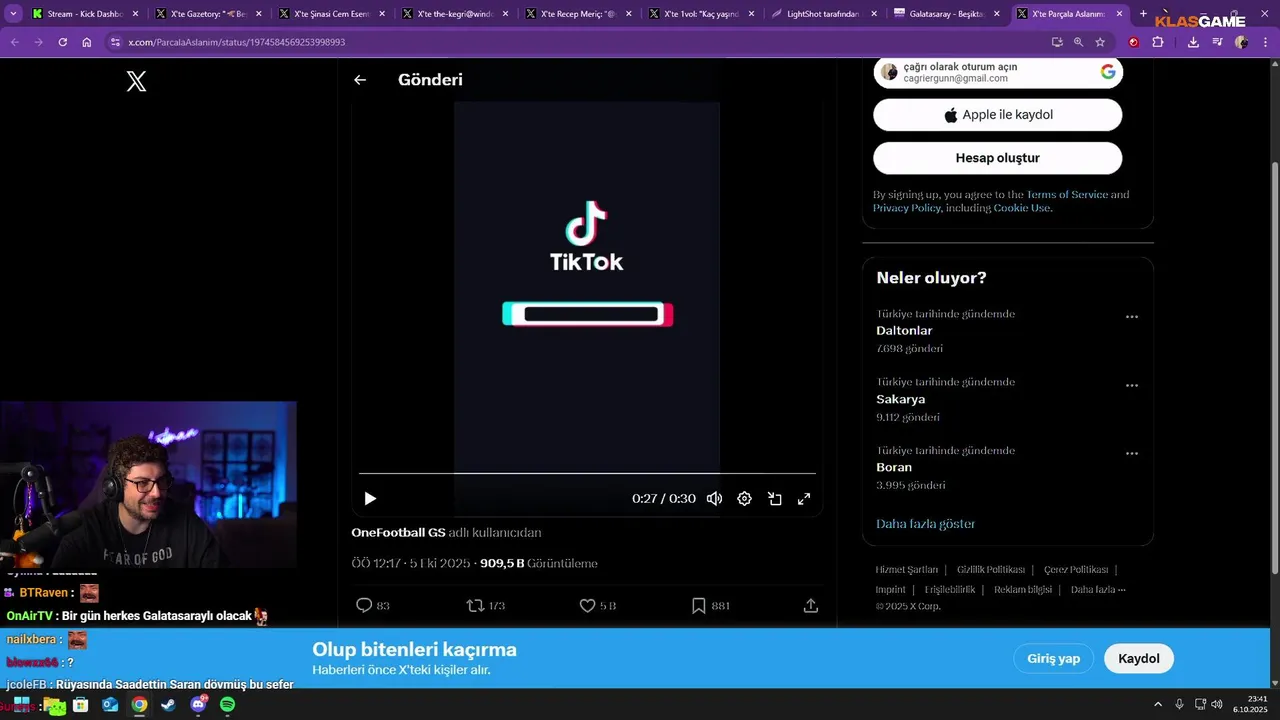The height and width of the screenshot is (720, 1280).
Task: Continue with the çağrı Google account
Action: coord(998,73)
